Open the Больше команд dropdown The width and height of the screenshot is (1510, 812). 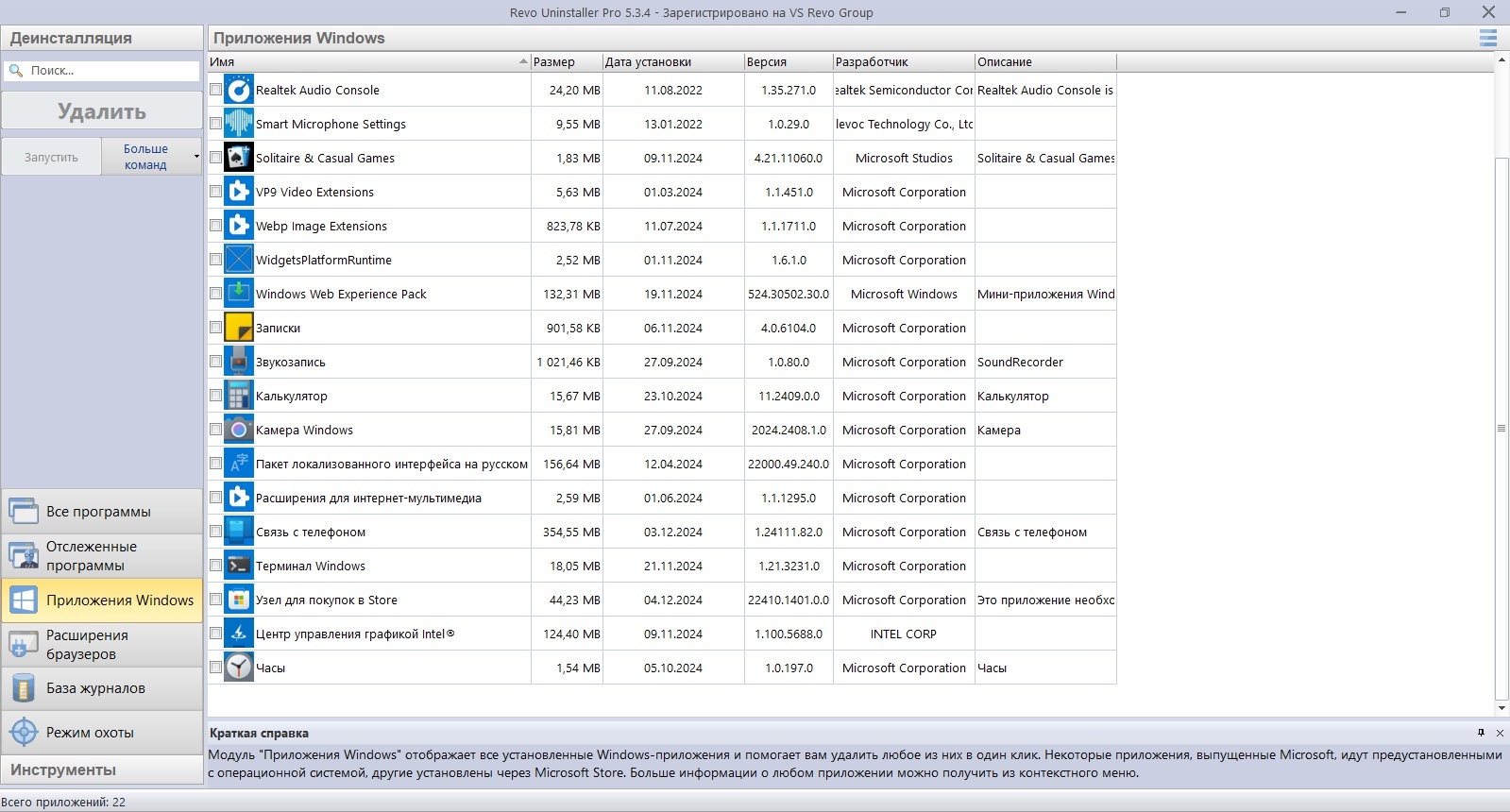click(152, 157)
